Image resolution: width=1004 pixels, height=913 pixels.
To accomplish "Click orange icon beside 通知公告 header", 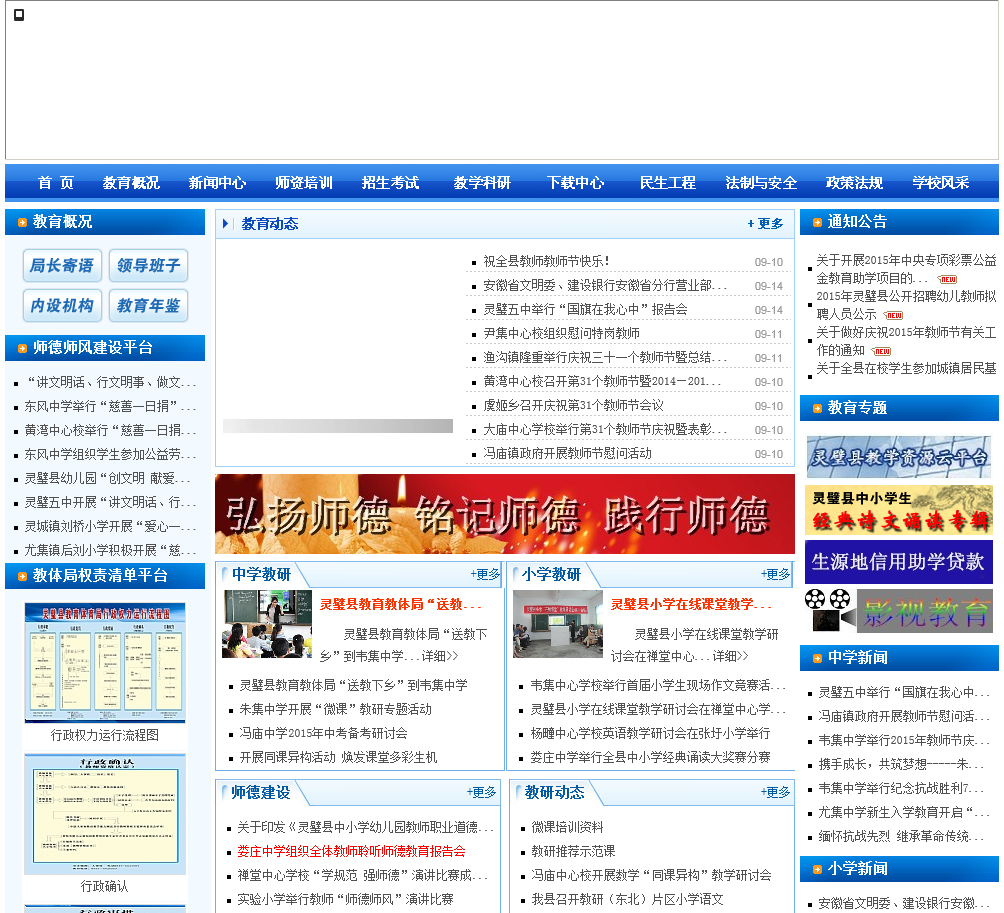I will (817, 222).
